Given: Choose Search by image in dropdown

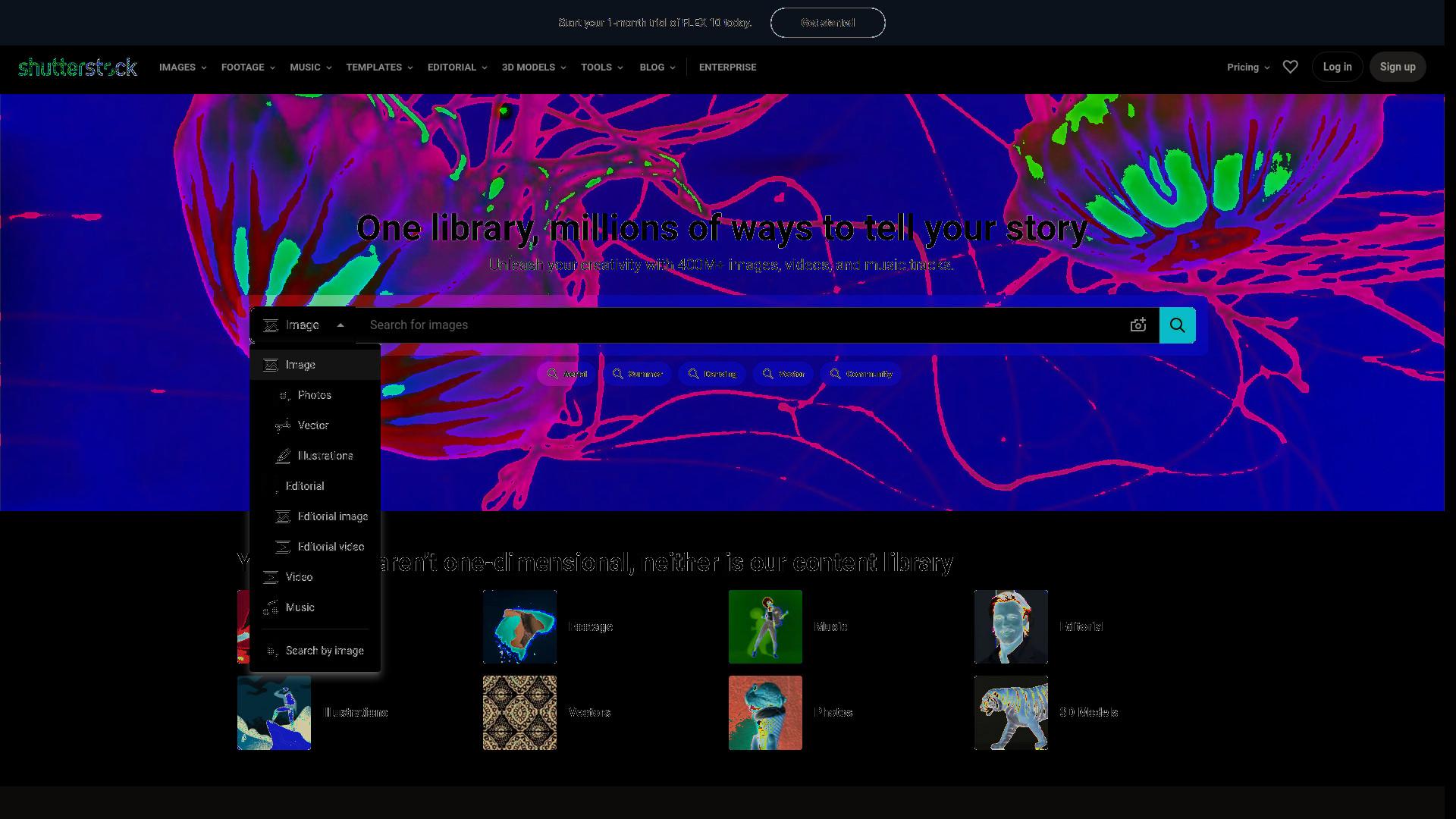Looking at the screenshot, I should coord(315,651).
